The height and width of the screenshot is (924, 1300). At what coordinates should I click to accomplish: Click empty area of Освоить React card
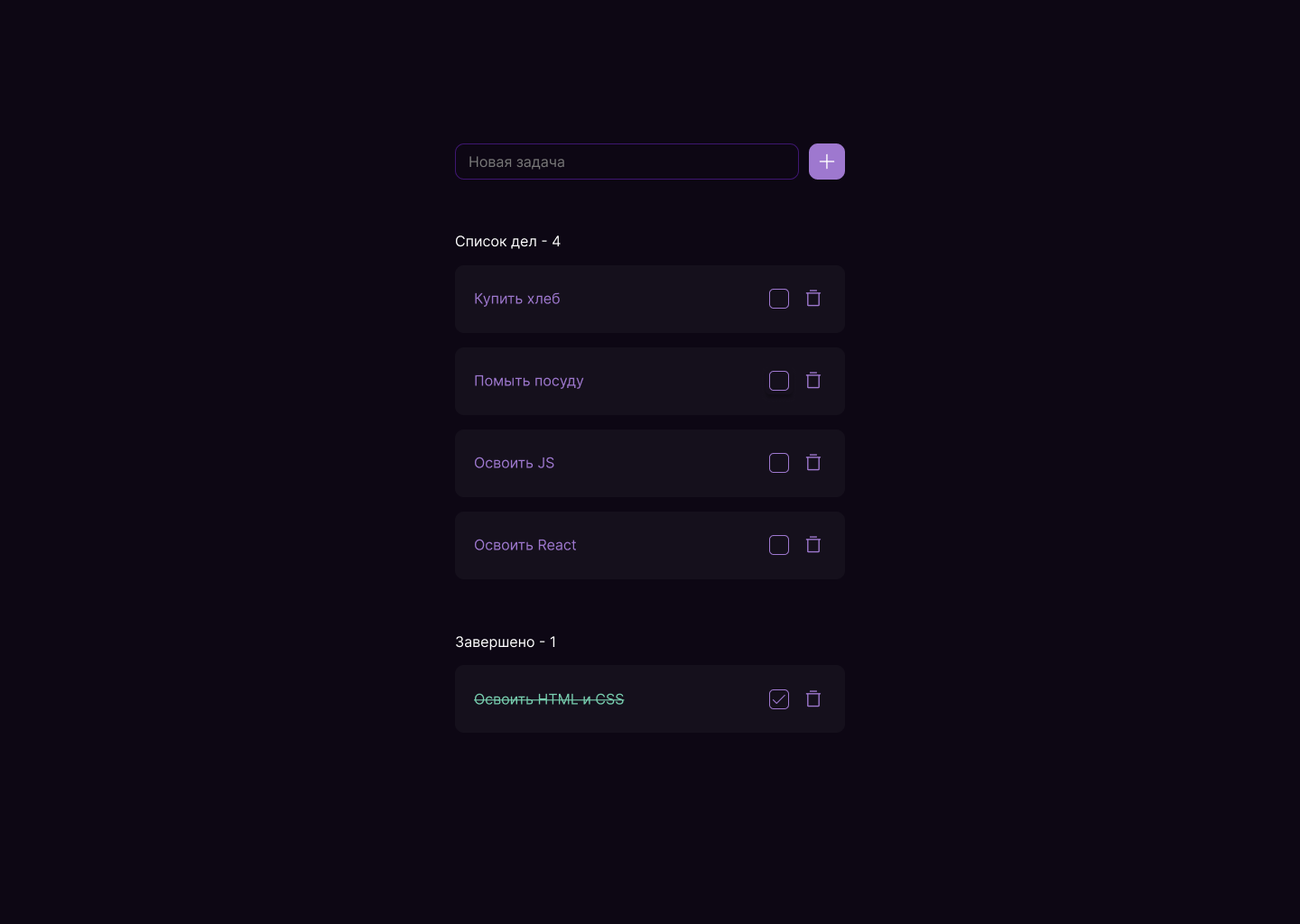[673, 545]
